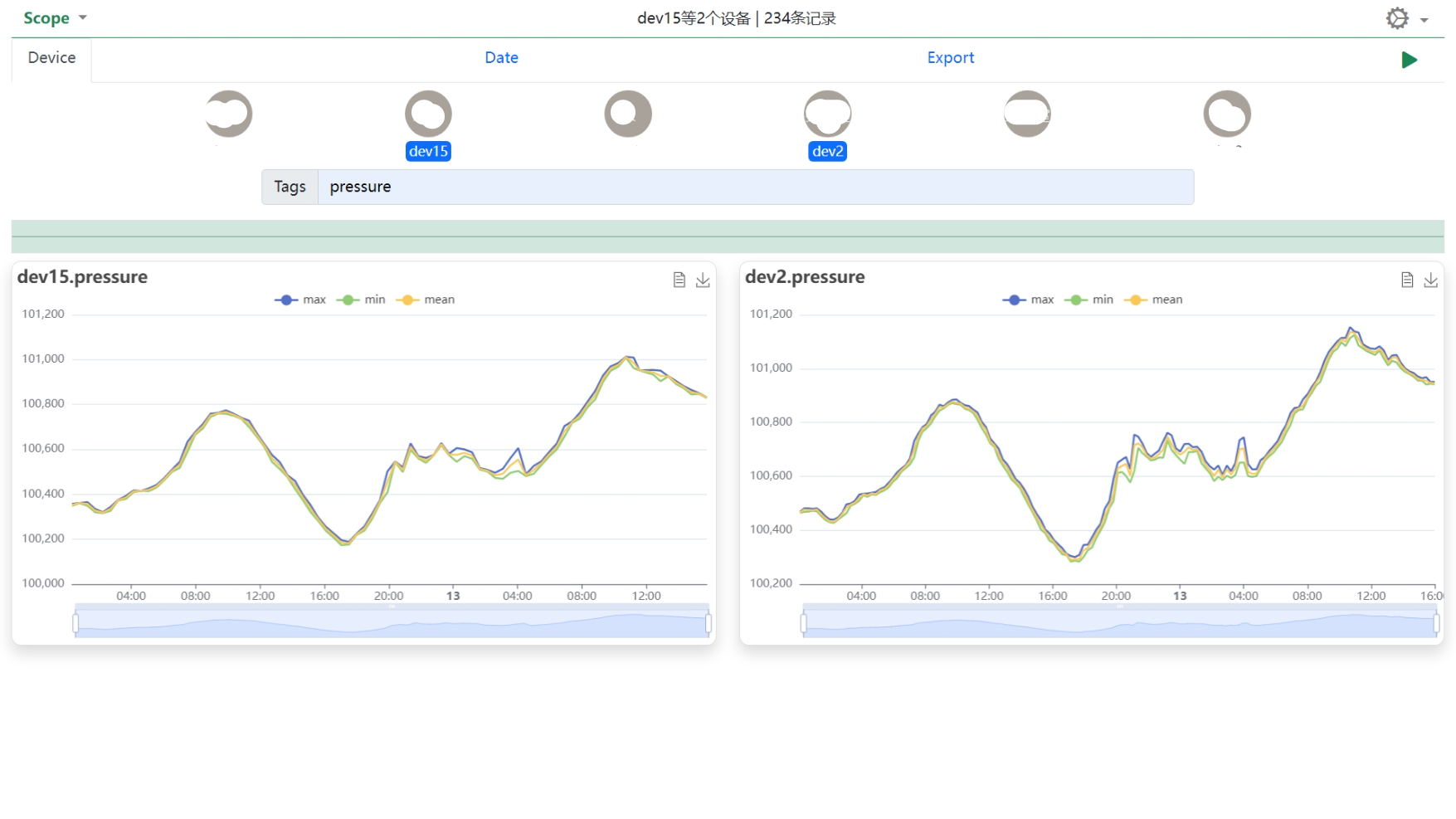1456x819 pixels.
Task: Open dropdown arrow beside the gear icon
Action: coord(1424,20)
